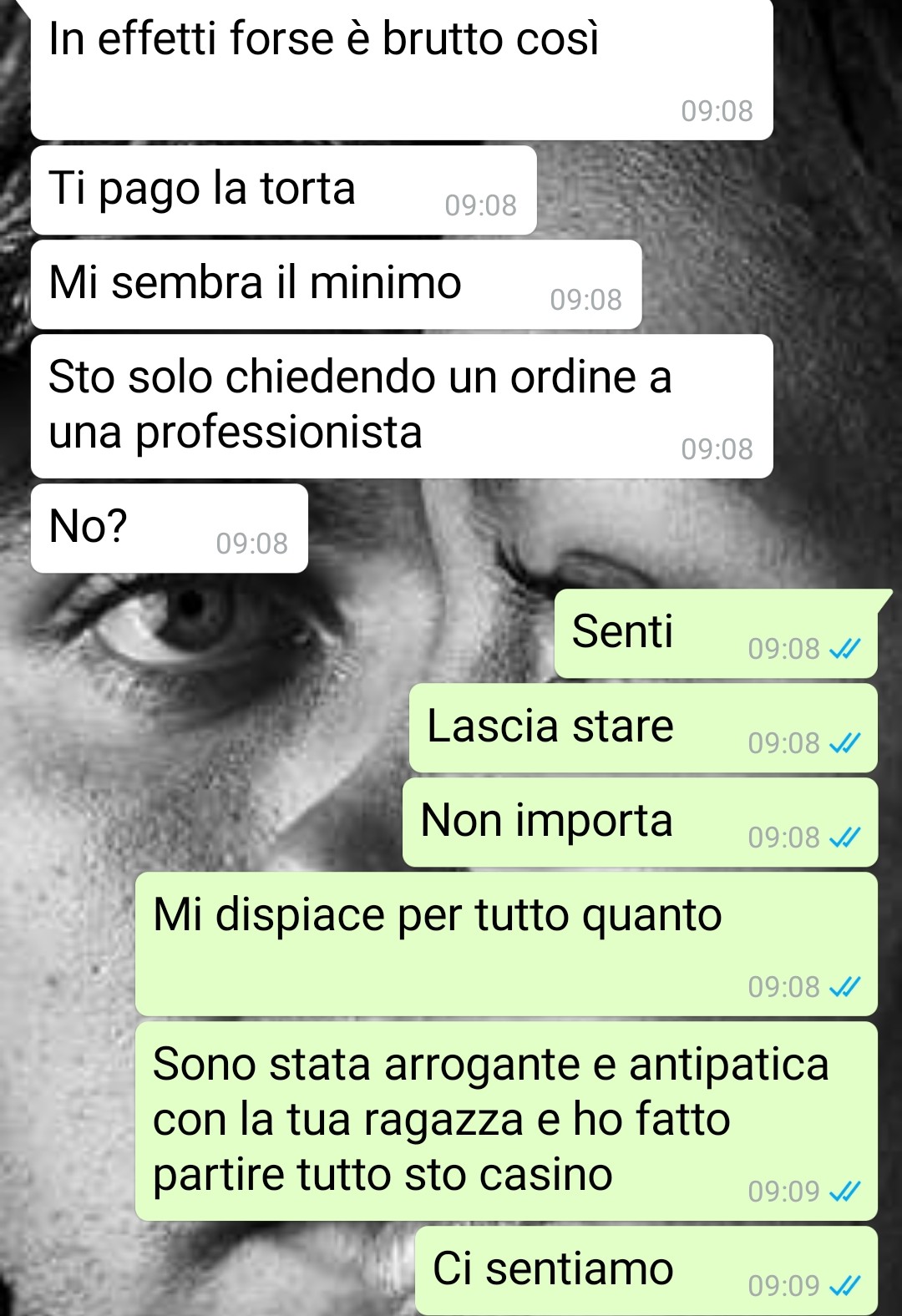The image size is (902, 1316).
Task: Tap the read ticks beside 'Non importa'
Action: (844, 838)
